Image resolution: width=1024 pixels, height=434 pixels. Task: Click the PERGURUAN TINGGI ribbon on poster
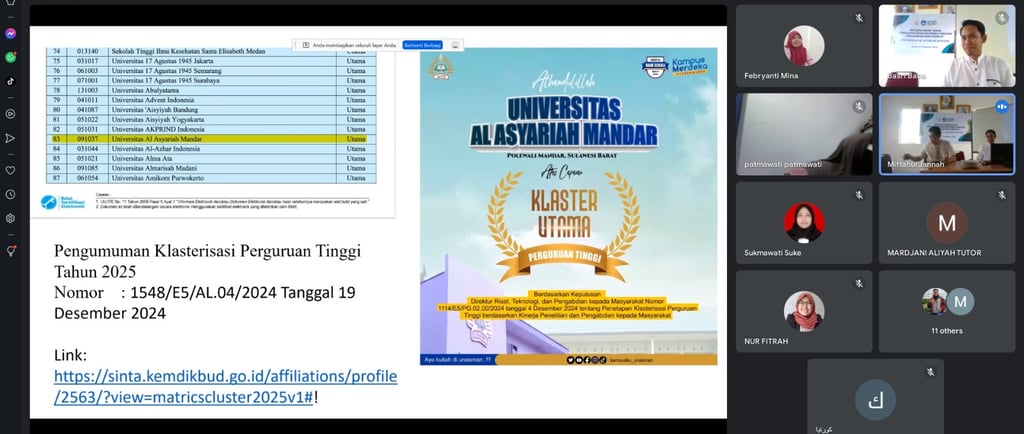[563, 258]
